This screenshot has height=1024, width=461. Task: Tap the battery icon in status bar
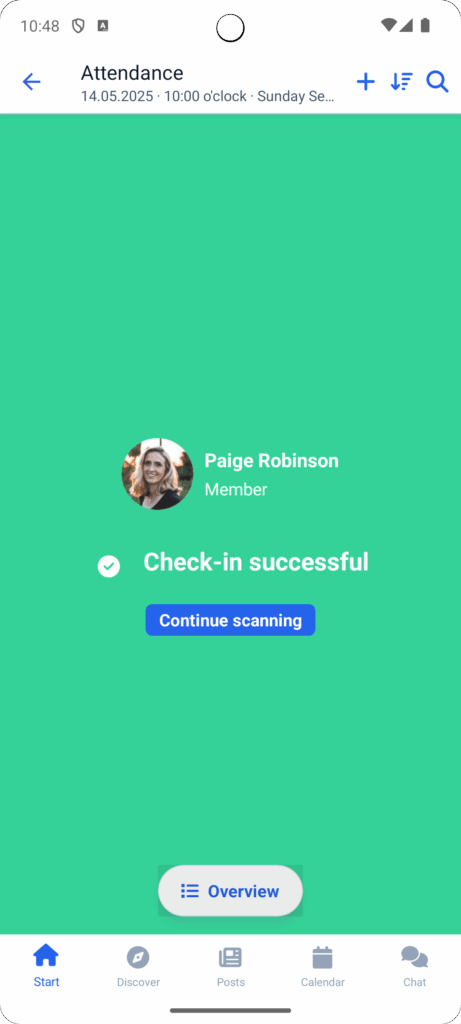coord(425,25)
